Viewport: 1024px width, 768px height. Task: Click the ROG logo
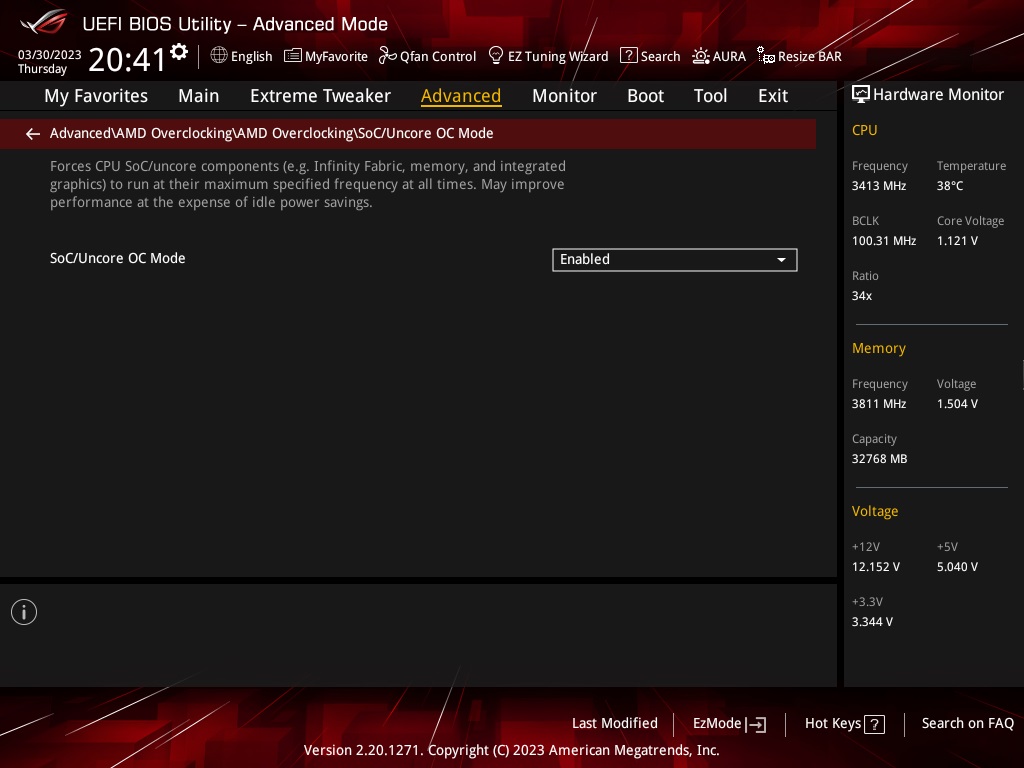(44, 22)
